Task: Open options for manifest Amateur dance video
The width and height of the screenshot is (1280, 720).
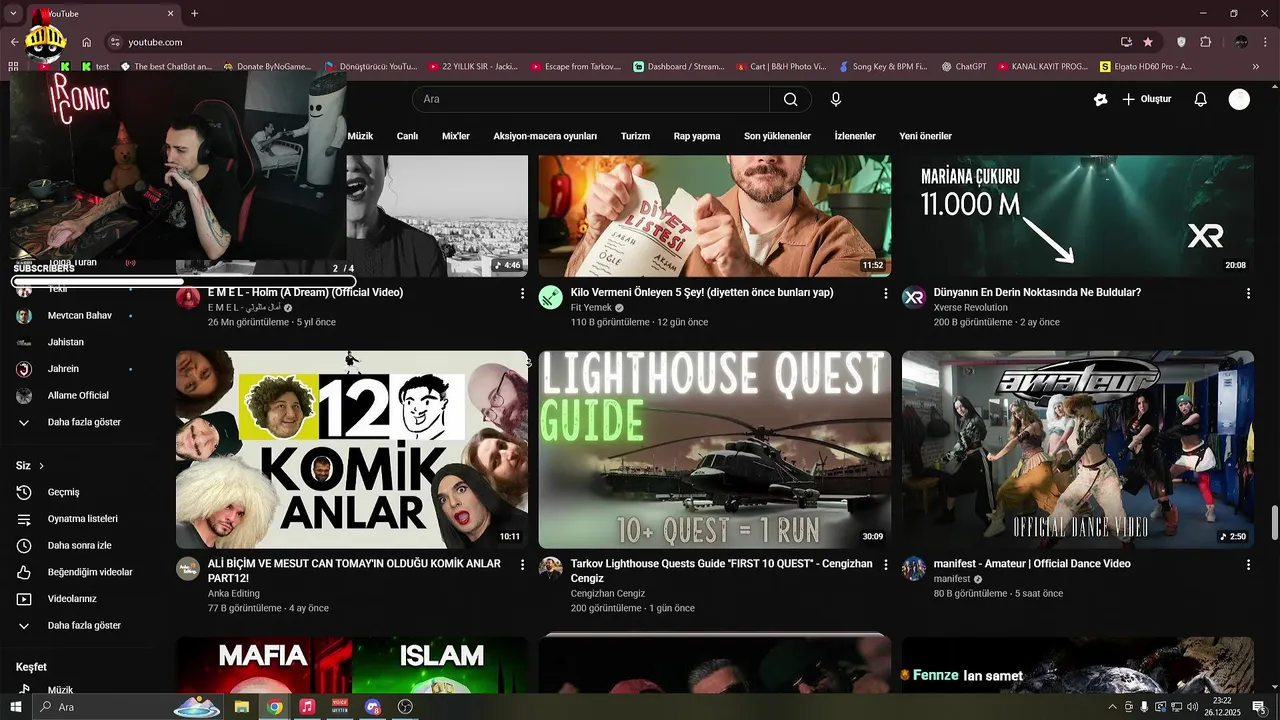Action: tap(1248, 564)
